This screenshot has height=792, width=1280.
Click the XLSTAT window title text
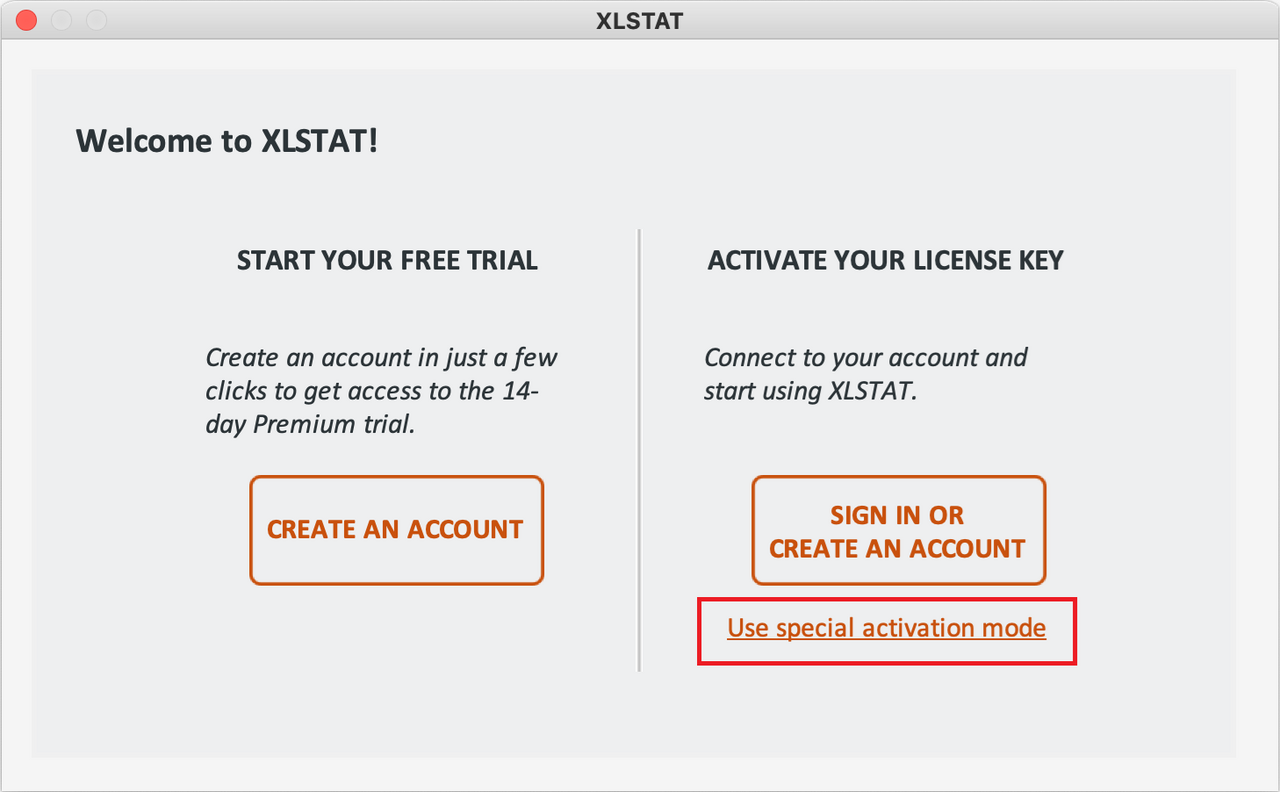[639, 20]
